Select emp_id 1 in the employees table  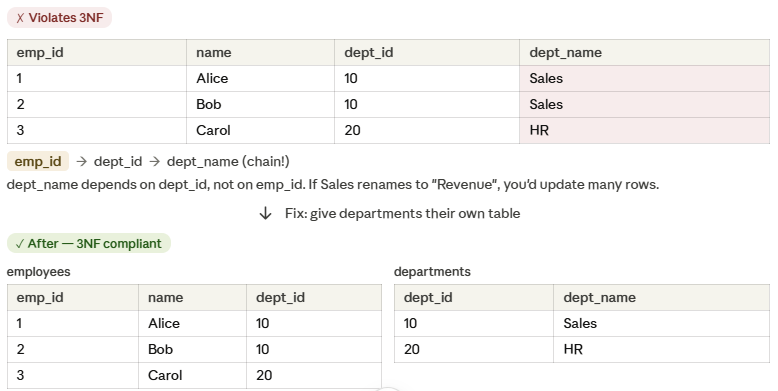tap(73, 324)
